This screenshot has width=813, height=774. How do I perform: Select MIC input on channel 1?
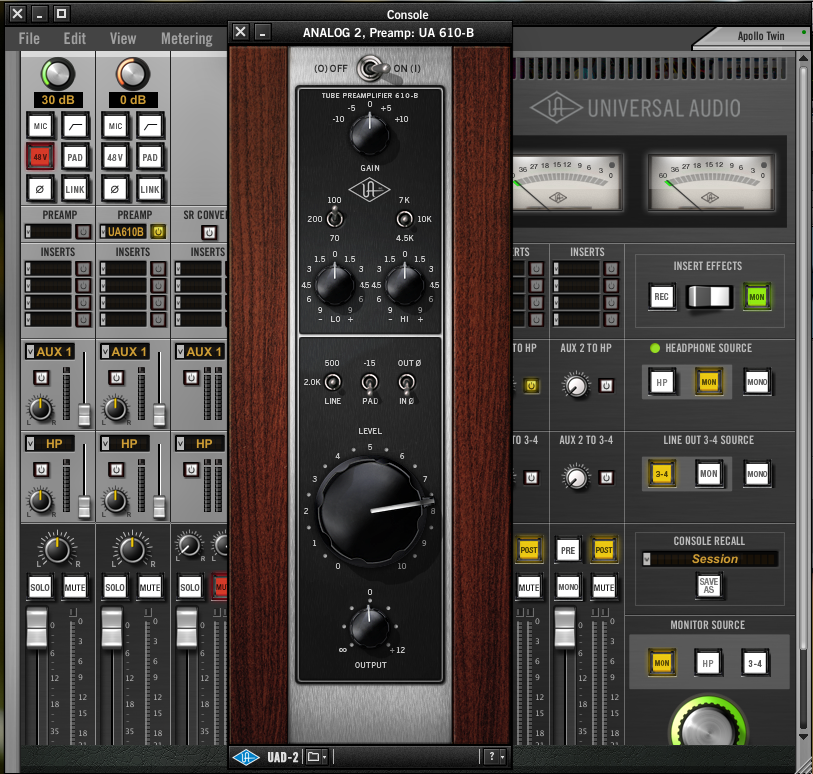[40, 126]
